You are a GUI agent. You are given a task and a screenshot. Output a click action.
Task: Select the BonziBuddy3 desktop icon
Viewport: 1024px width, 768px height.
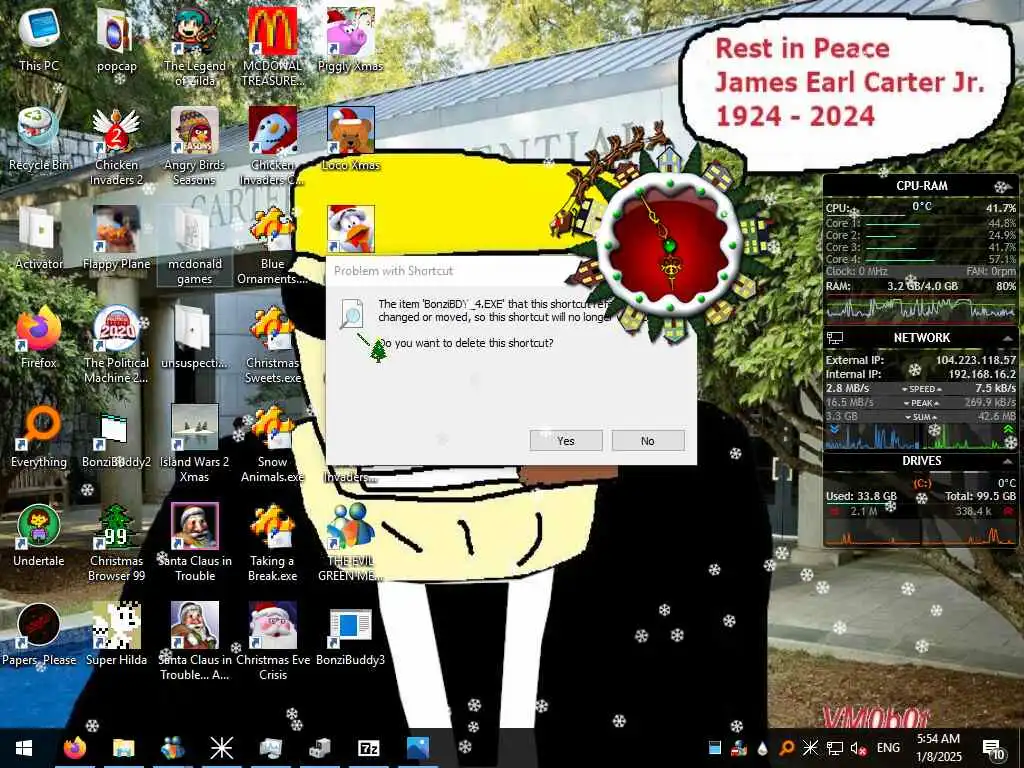(x=350, y=635)
